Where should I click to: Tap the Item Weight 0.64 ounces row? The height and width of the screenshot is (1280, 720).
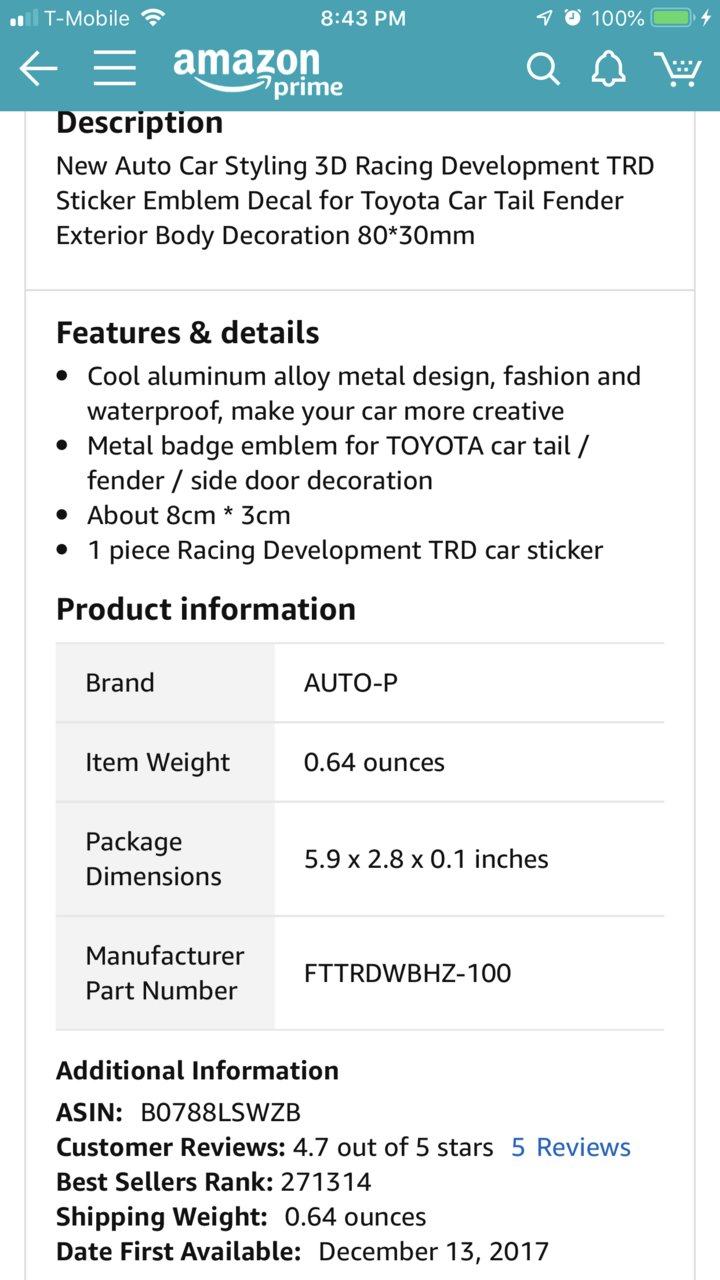click(360, 762)
